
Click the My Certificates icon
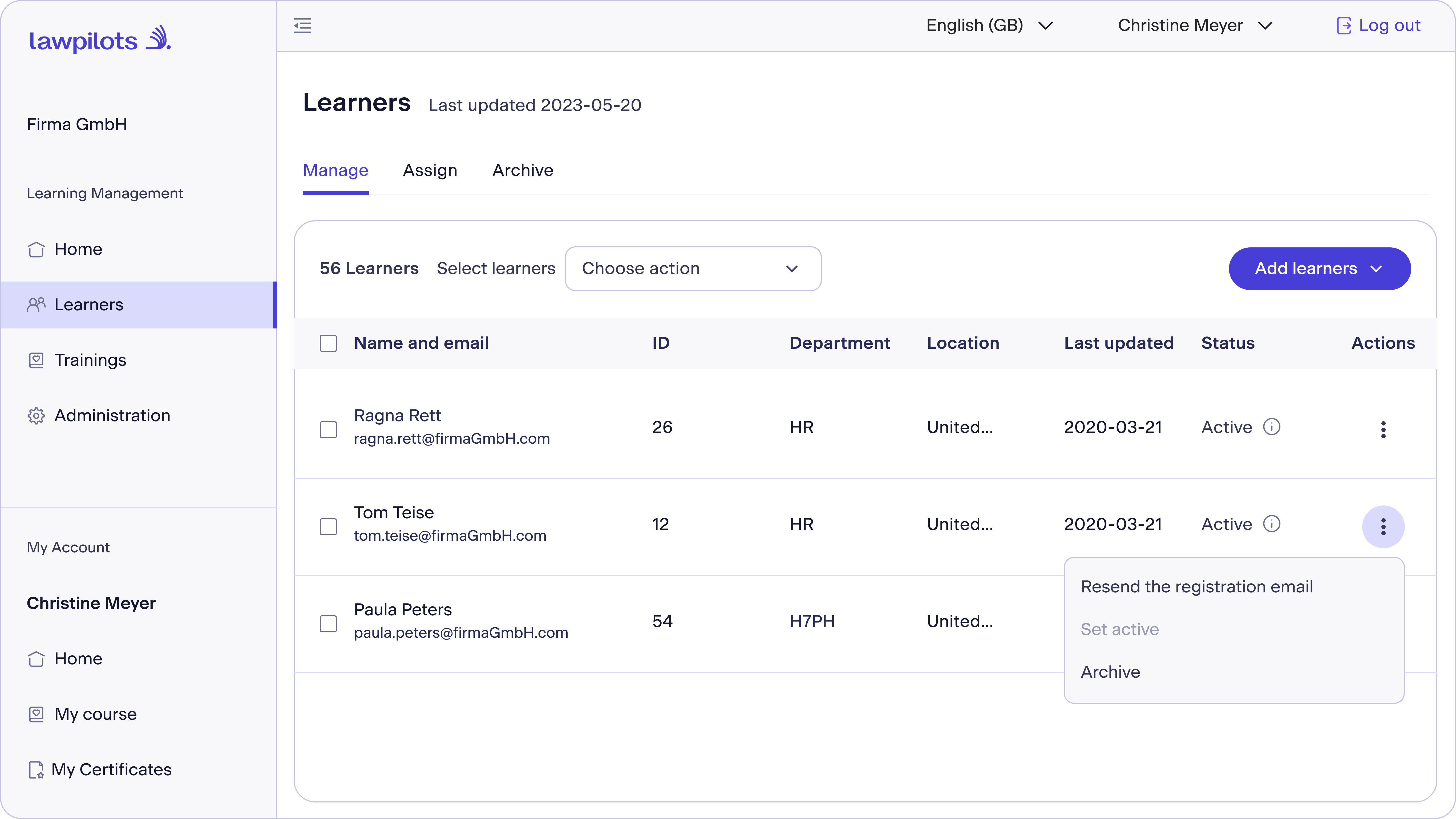point(36,770)
